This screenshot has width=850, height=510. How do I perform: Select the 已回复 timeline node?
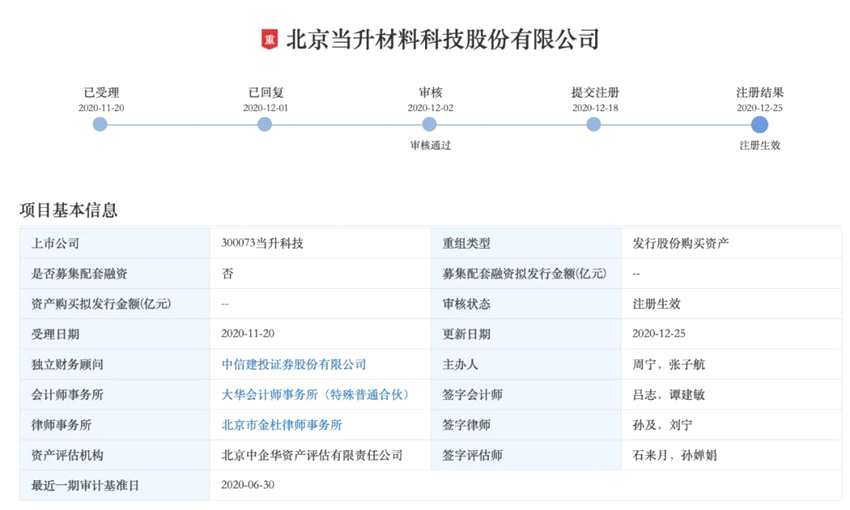point(265,125)
